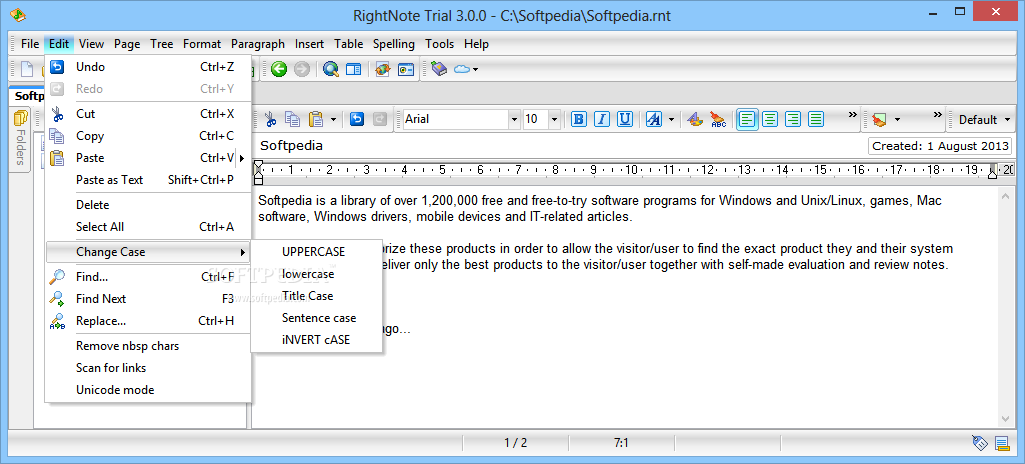
Task: Open the Format menu
Action: (201, 44)
